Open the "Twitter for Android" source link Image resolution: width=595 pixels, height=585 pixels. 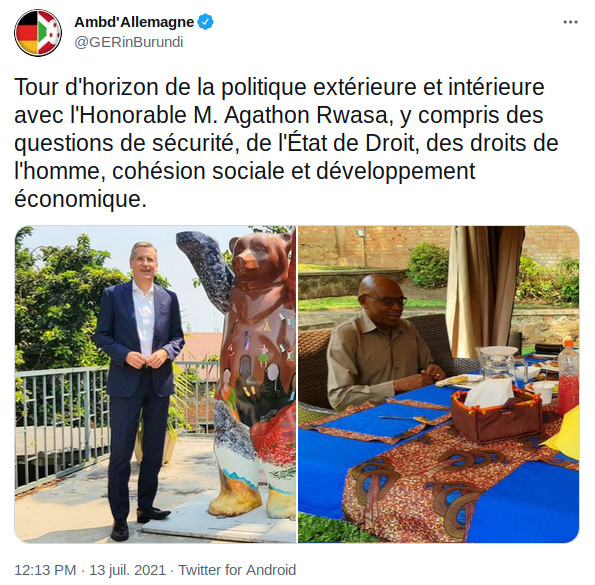click(237, 570)
